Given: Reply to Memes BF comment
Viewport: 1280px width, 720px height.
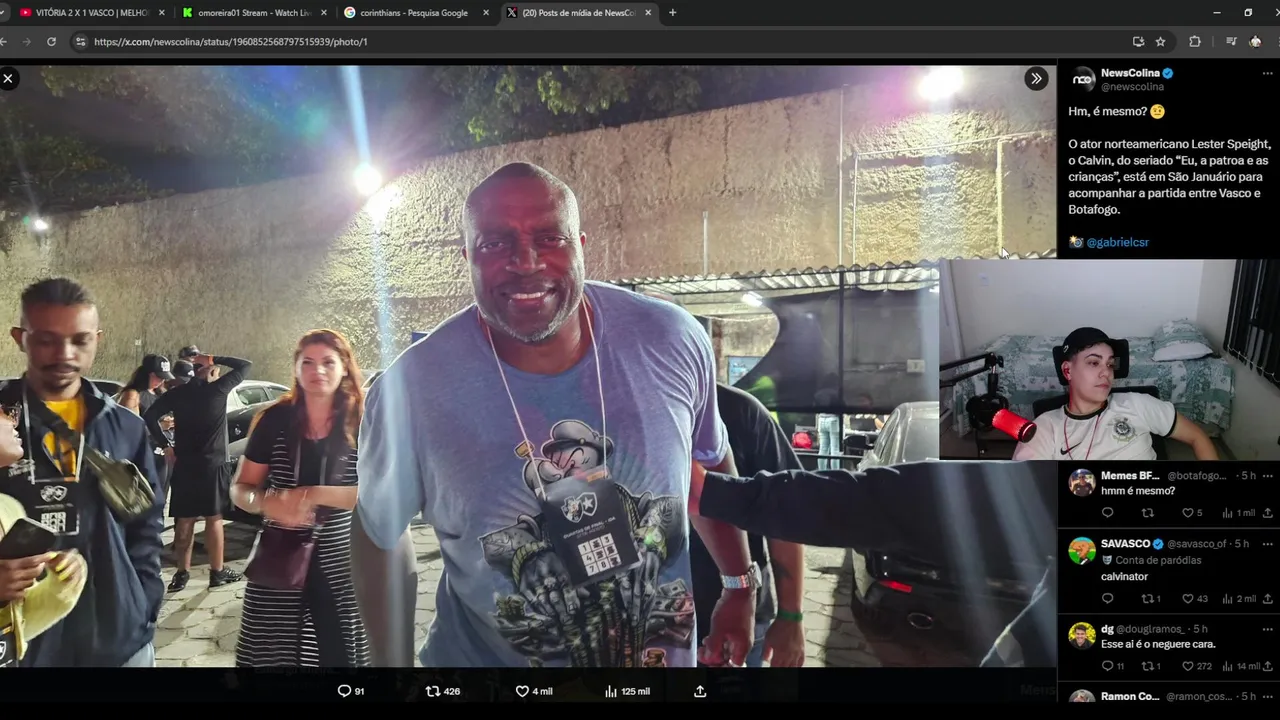Looking at the screenshot, I should [x=1107, y=513].
